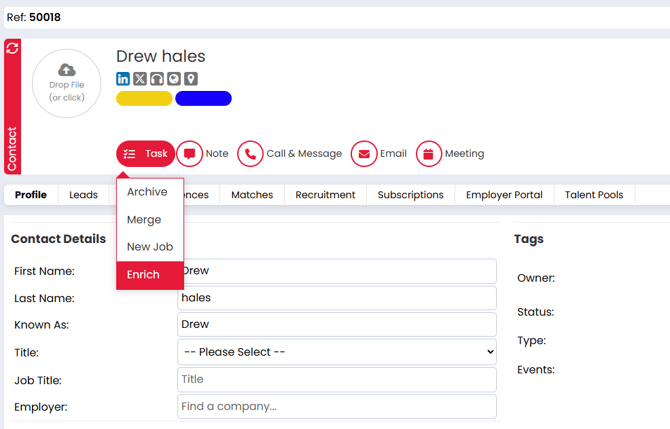Click the map location pin icon
The height and width of the screenshot is (429, 670).
click(191, 78)
